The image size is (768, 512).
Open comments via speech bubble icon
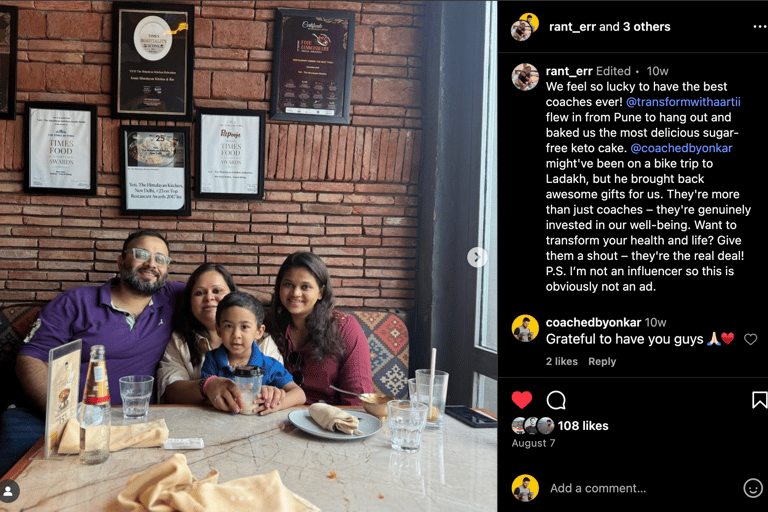556,400
